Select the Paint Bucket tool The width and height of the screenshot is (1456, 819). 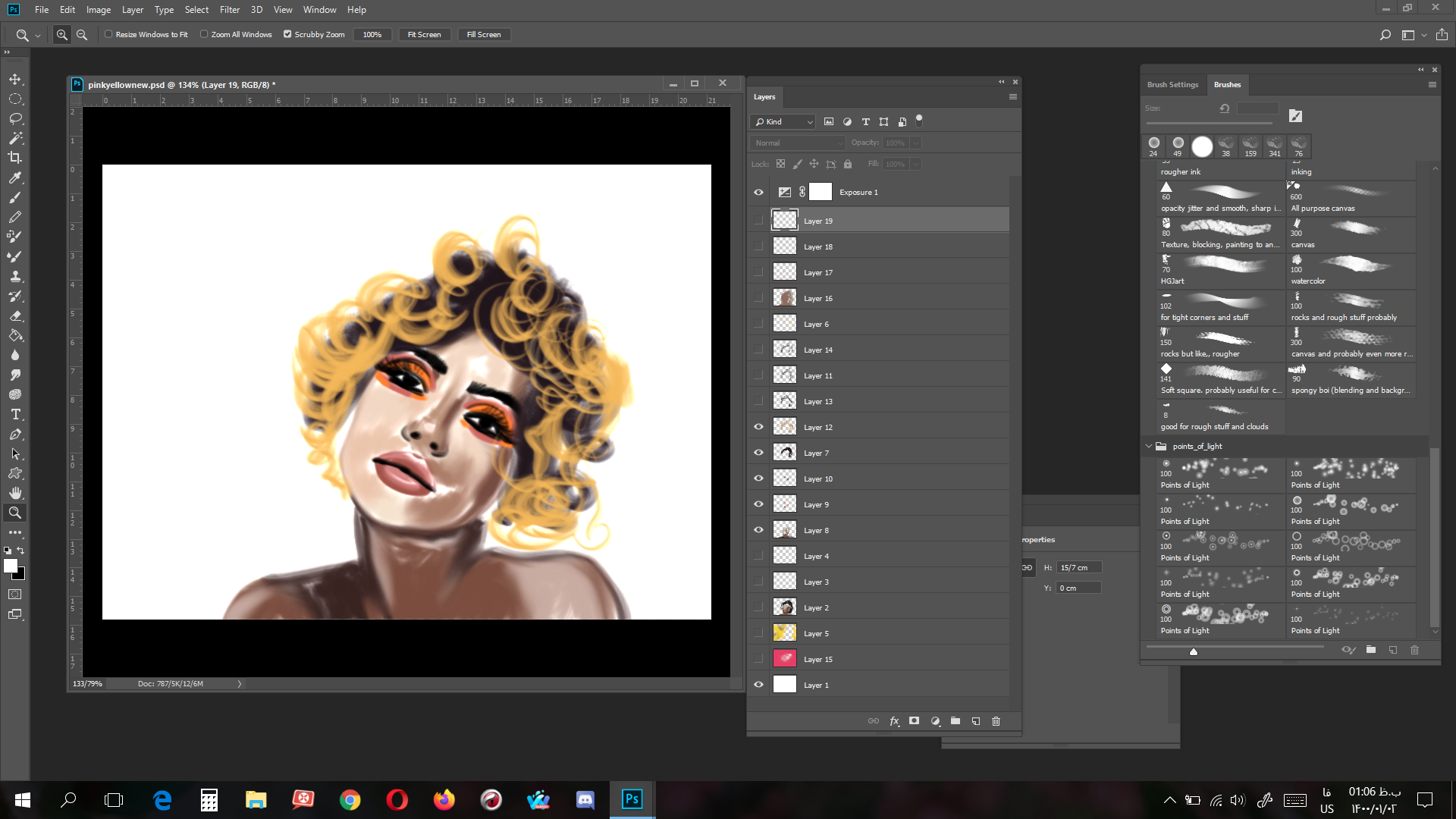[15, 335]
